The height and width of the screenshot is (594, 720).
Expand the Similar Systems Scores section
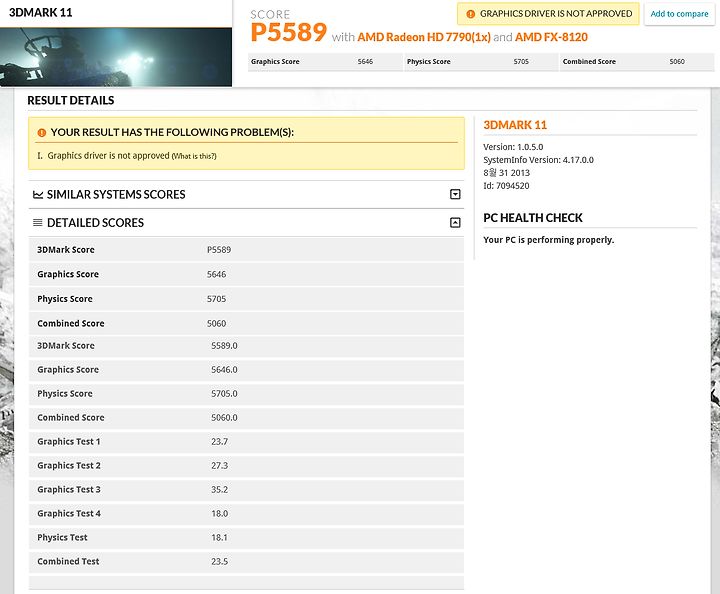point(455,194)
